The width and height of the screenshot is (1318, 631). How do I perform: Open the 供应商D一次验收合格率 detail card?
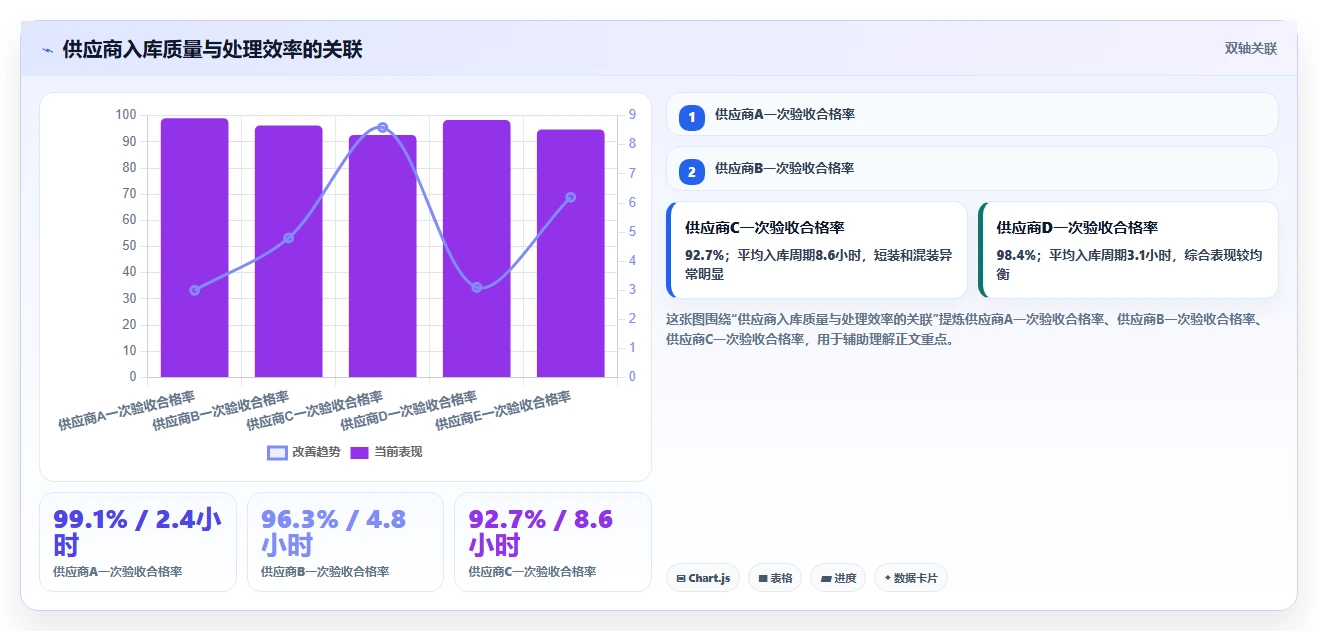point(1128,250)
